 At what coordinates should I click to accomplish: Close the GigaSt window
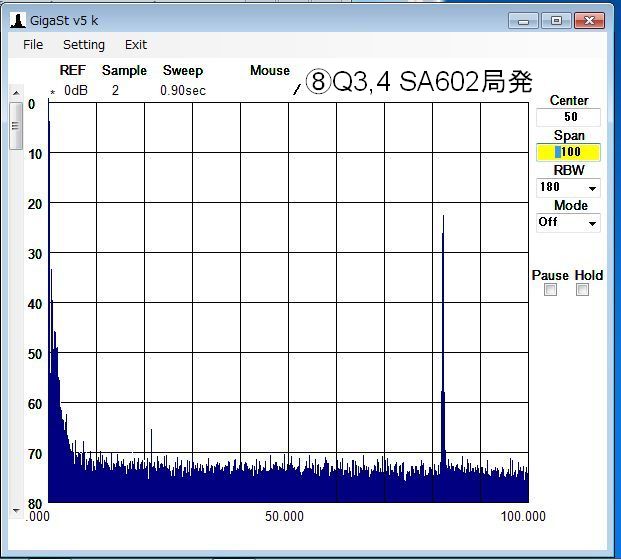[589, 21]
